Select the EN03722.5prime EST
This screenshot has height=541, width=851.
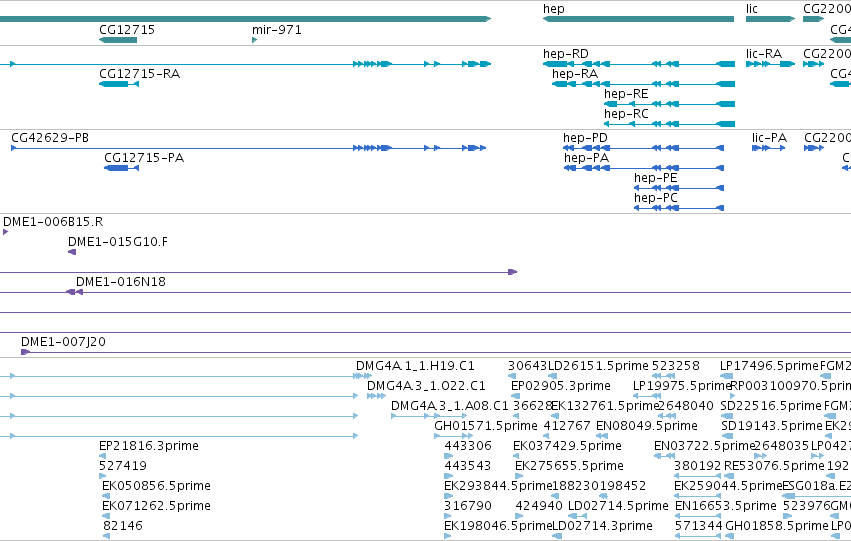click(664, 456)
